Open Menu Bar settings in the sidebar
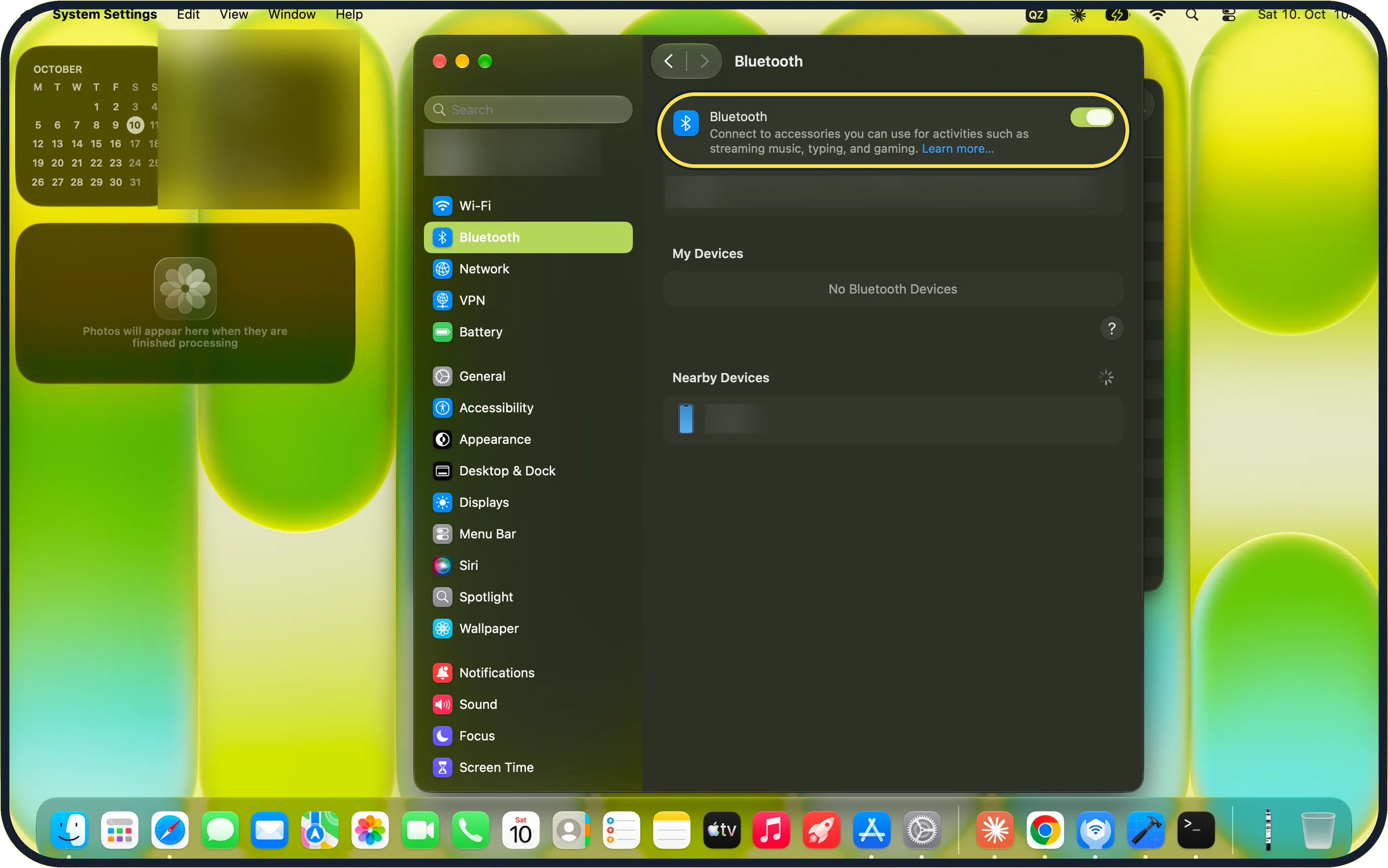The height and width of the screenshot is (868, 1388). [x=528, y=534]
